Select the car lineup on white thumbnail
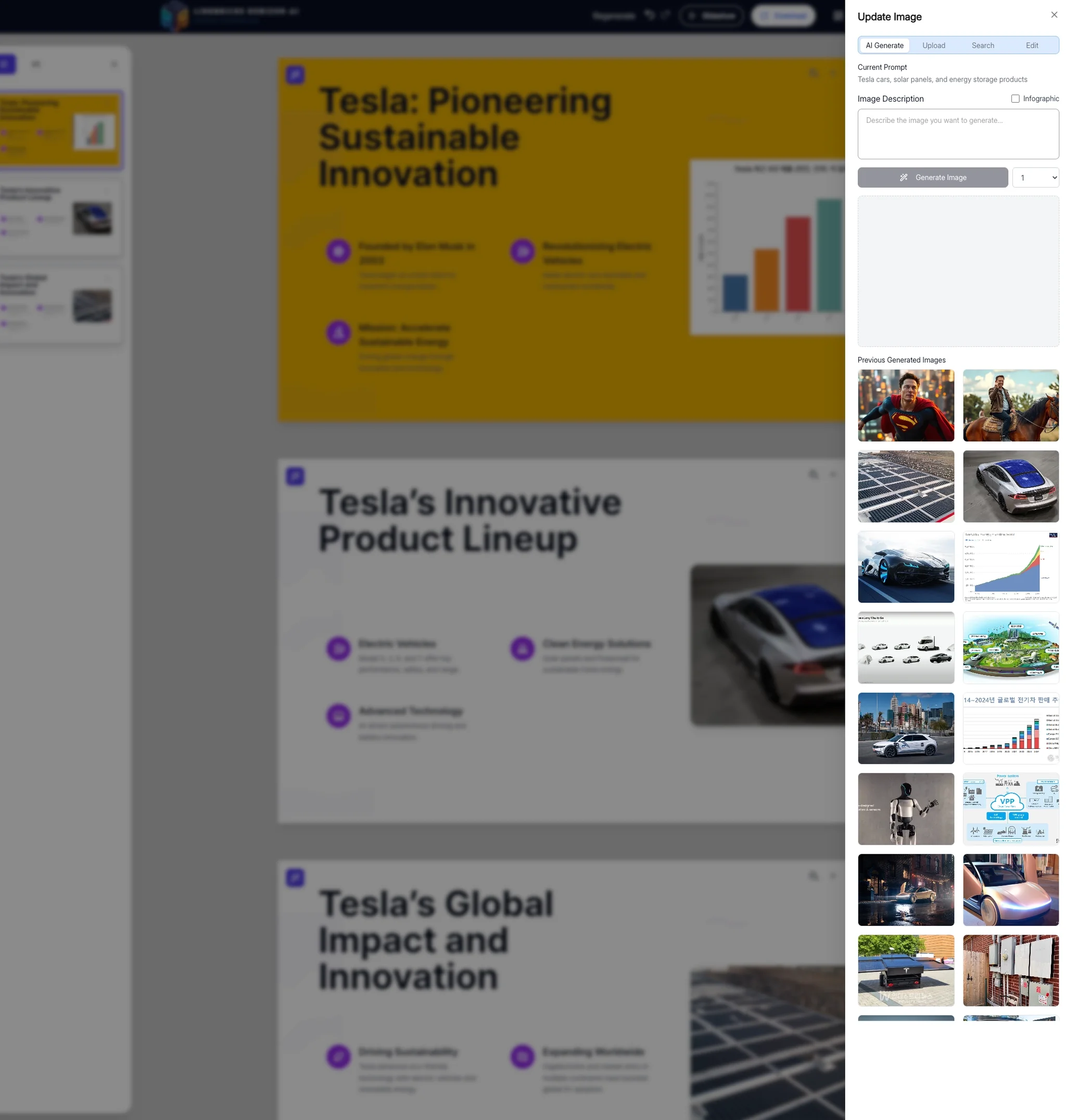 (905, 648)
